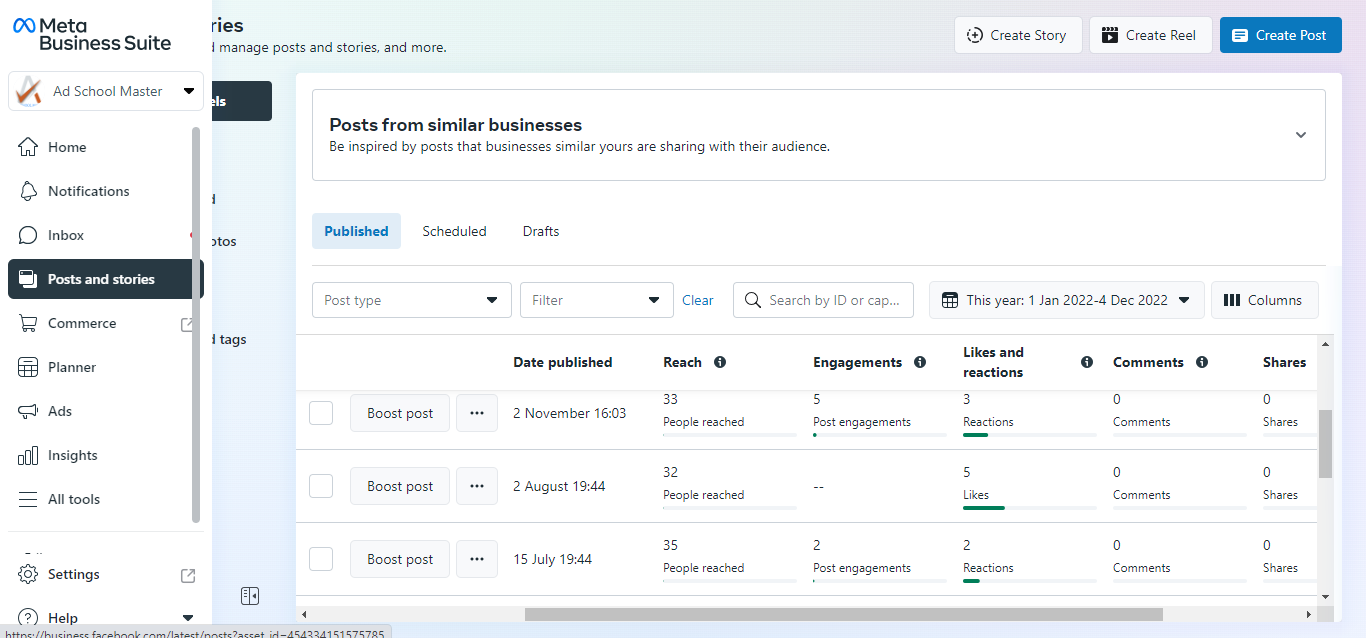
Task: Click the Clear filters link
Action: point(698,300)
